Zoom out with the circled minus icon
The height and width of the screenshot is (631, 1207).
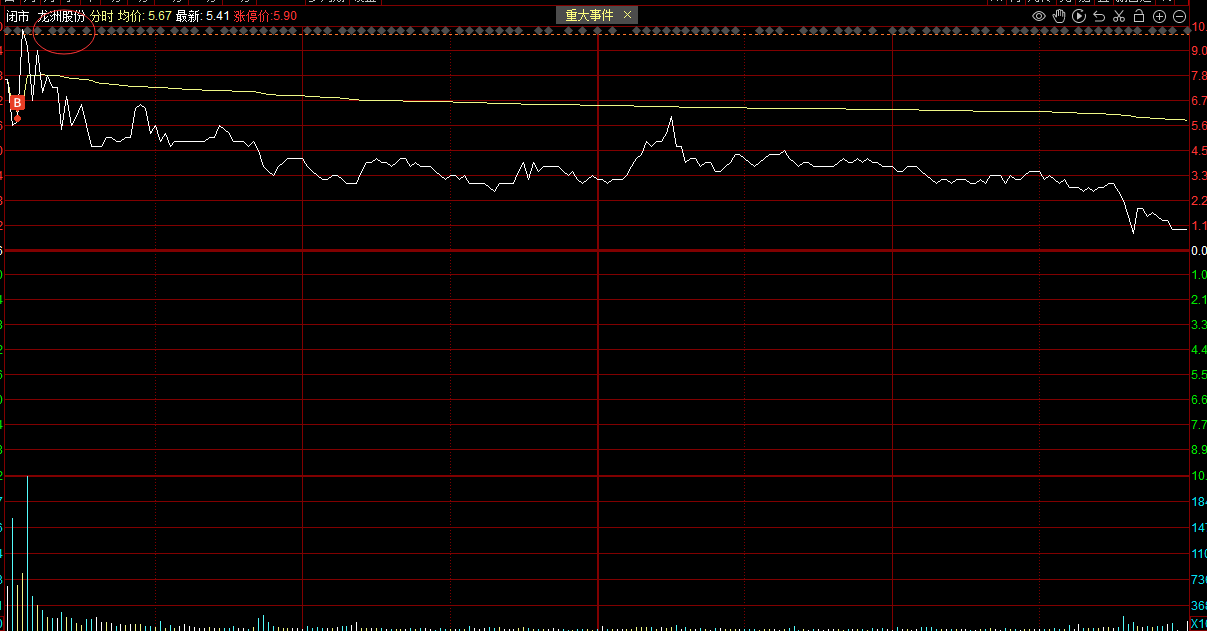[1180, 17]
